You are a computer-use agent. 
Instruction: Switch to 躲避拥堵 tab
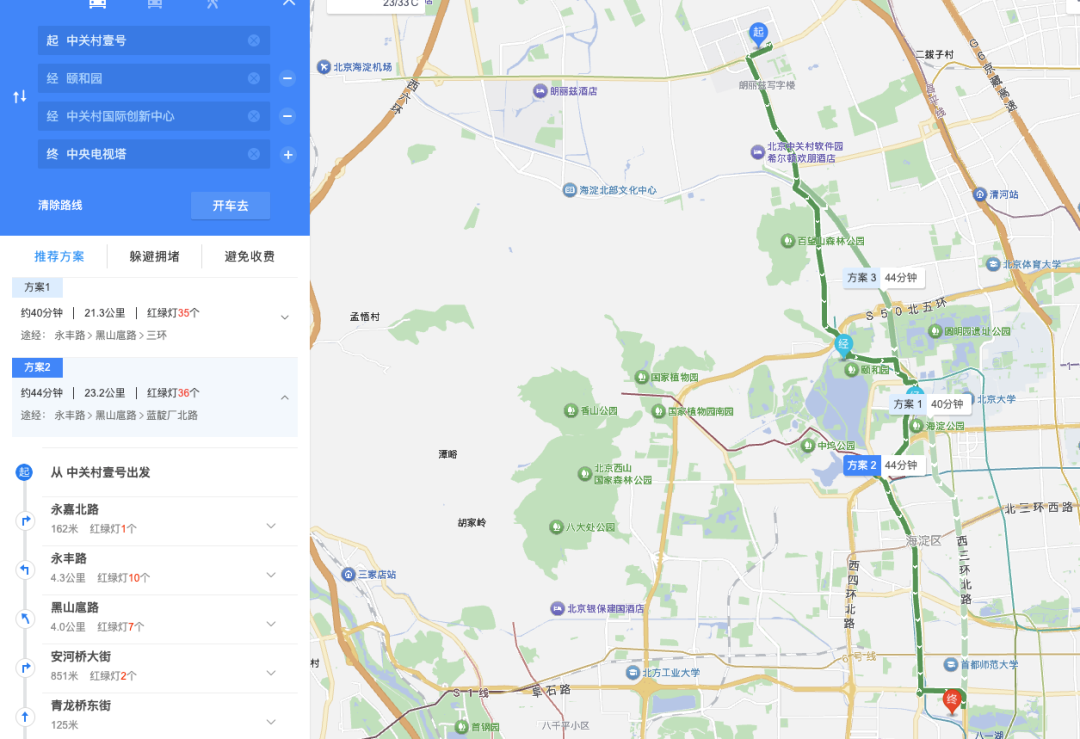154,257
